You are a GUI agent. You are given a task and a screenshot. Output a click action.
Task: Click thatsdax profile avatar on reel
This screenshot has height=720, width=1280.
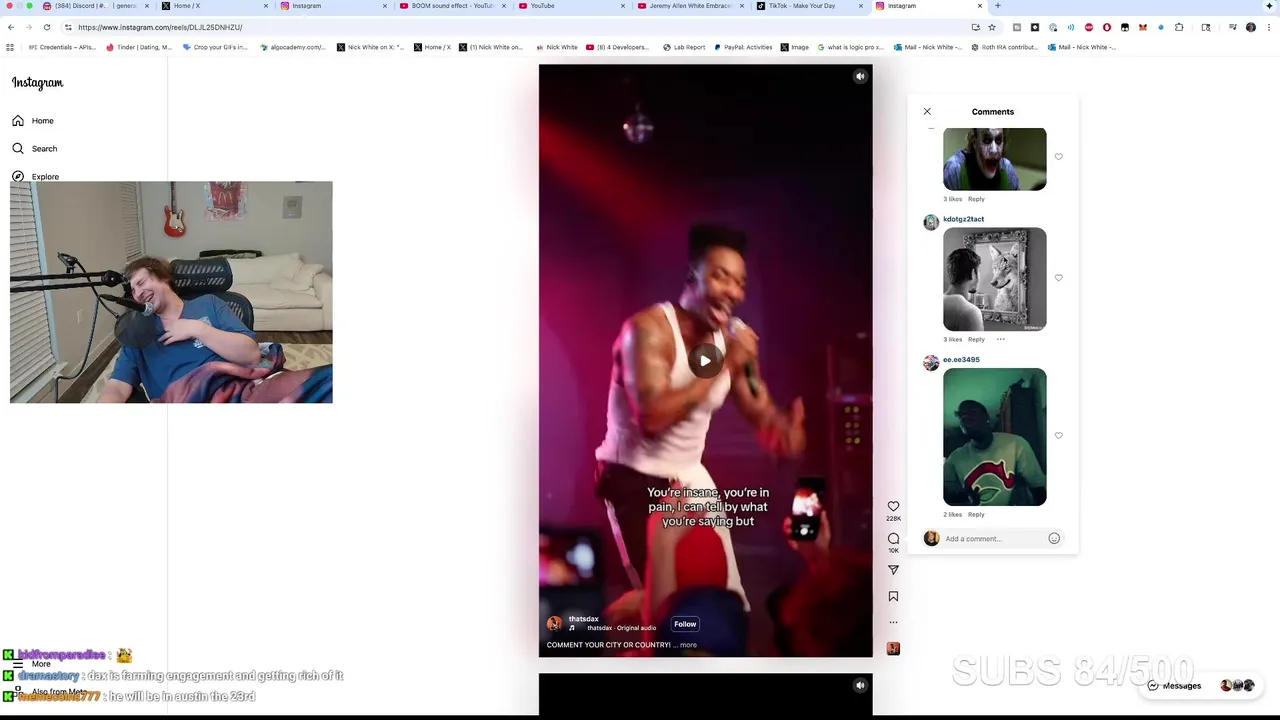point(554,623)
